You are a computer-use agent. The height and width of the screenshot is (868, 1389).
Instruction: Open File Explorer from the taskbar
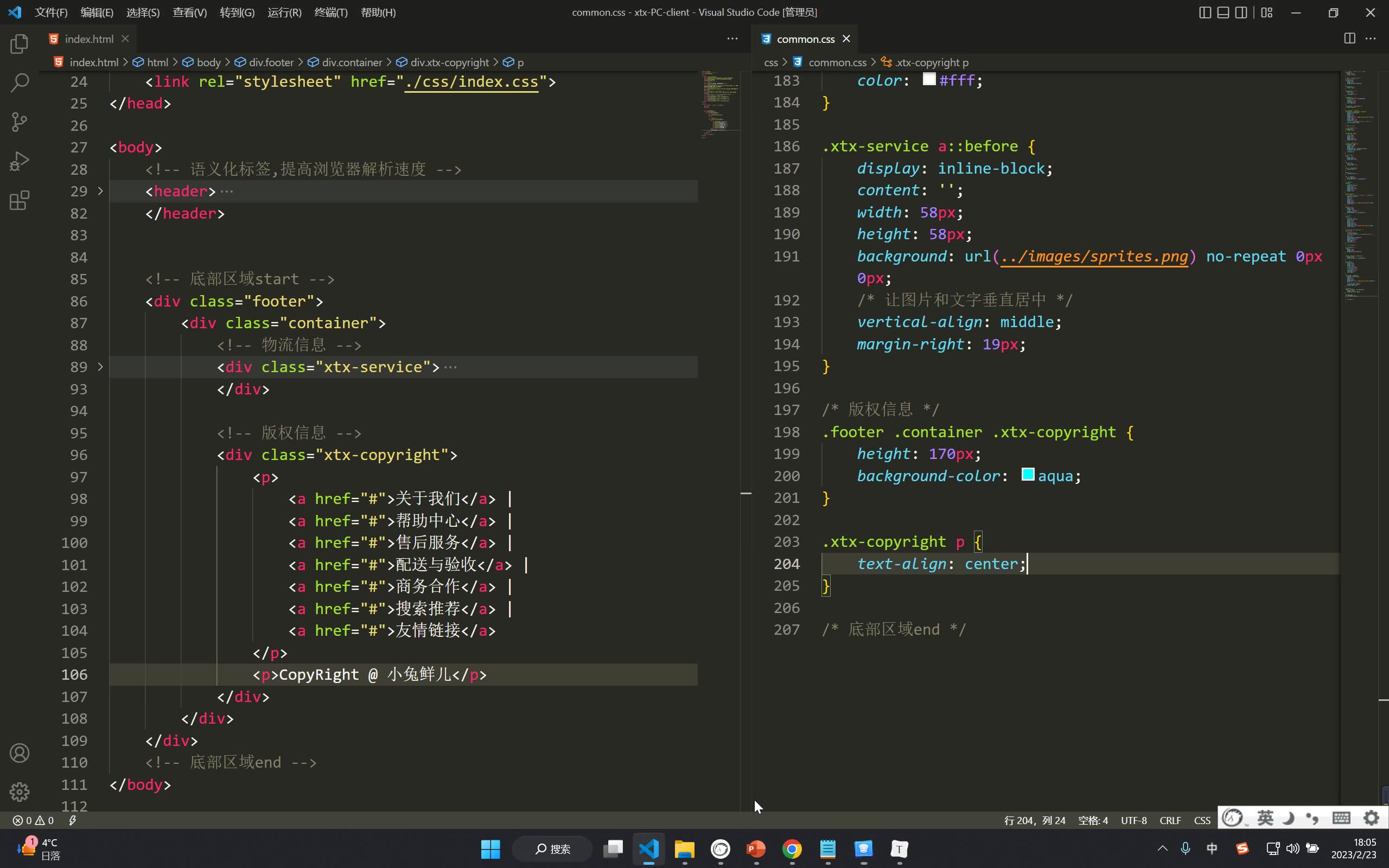pyautogui.click(x=684, y=848)
